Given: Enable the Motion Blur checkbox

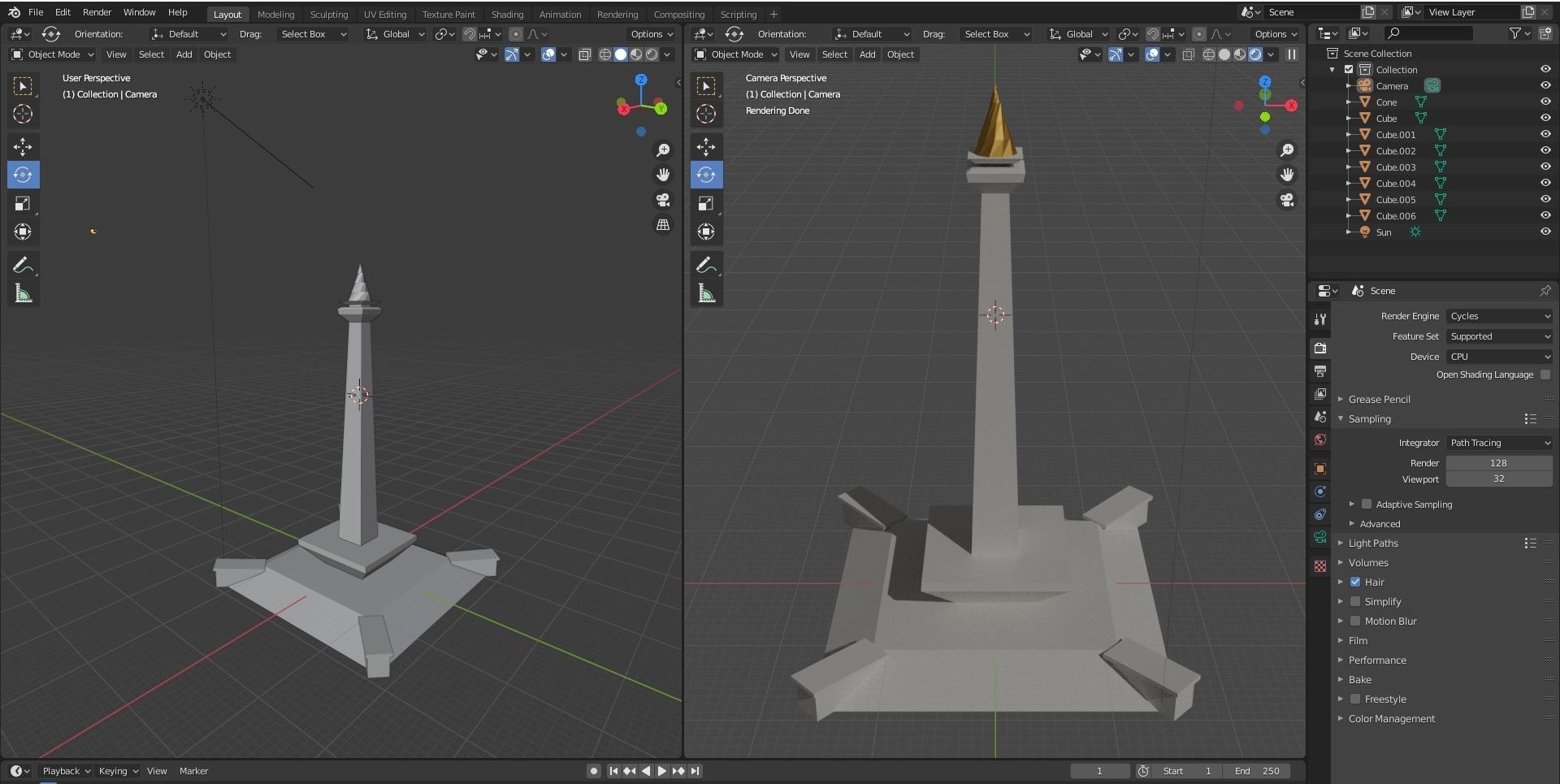Looking at the screenshot, I should pos(1355,621).
